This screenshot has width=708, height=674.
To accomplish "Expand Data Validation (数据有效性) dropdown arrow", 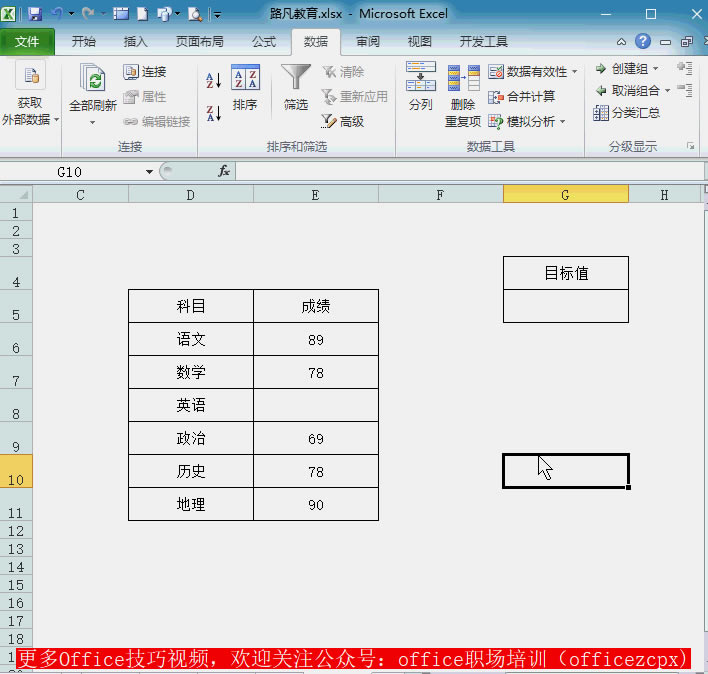I will pos(575,72).
